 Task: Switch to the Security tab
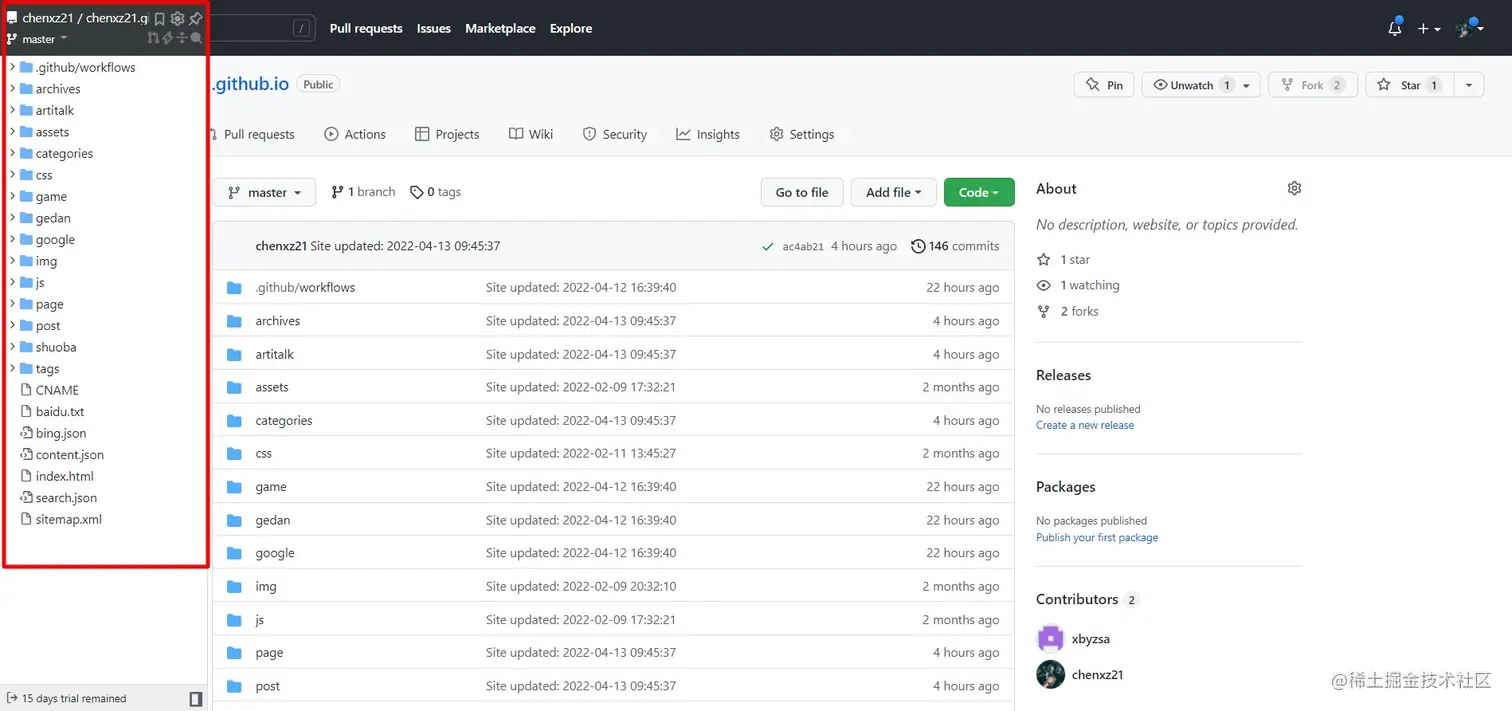[x=615, y=134]
